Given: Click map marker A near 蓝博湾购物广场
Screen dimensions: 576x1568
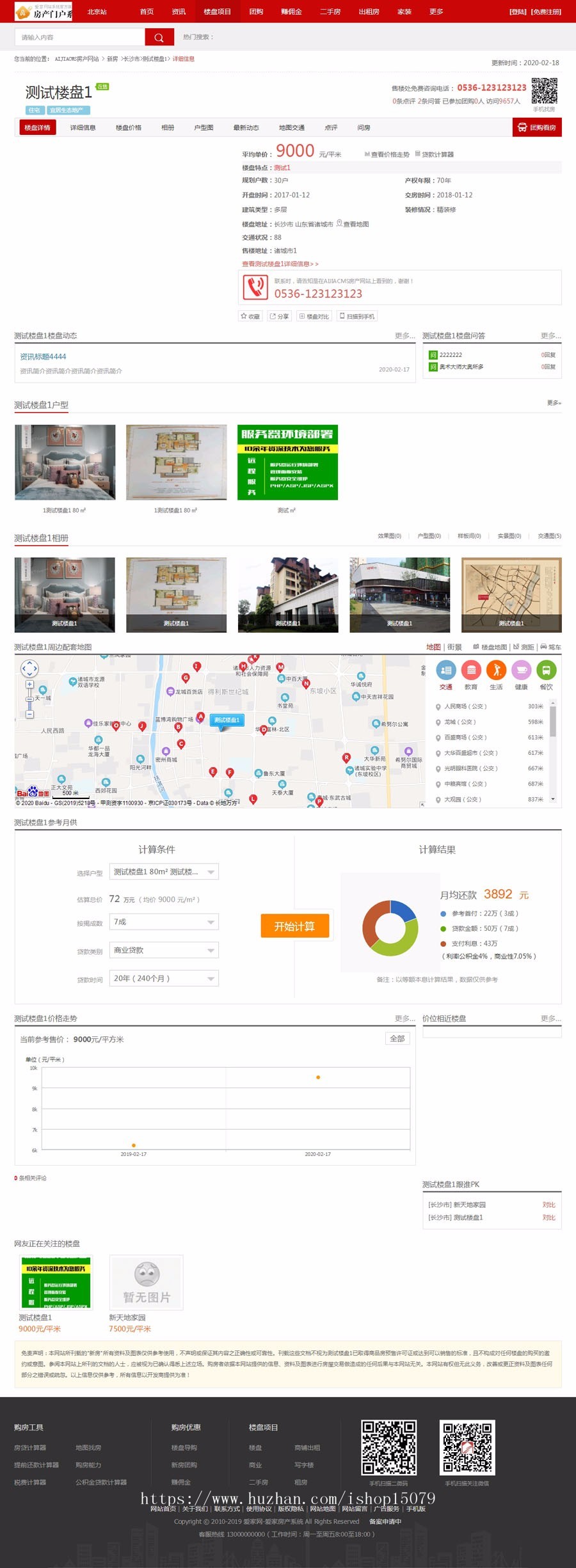Looking at the screenshot, I should pos(200,717).
